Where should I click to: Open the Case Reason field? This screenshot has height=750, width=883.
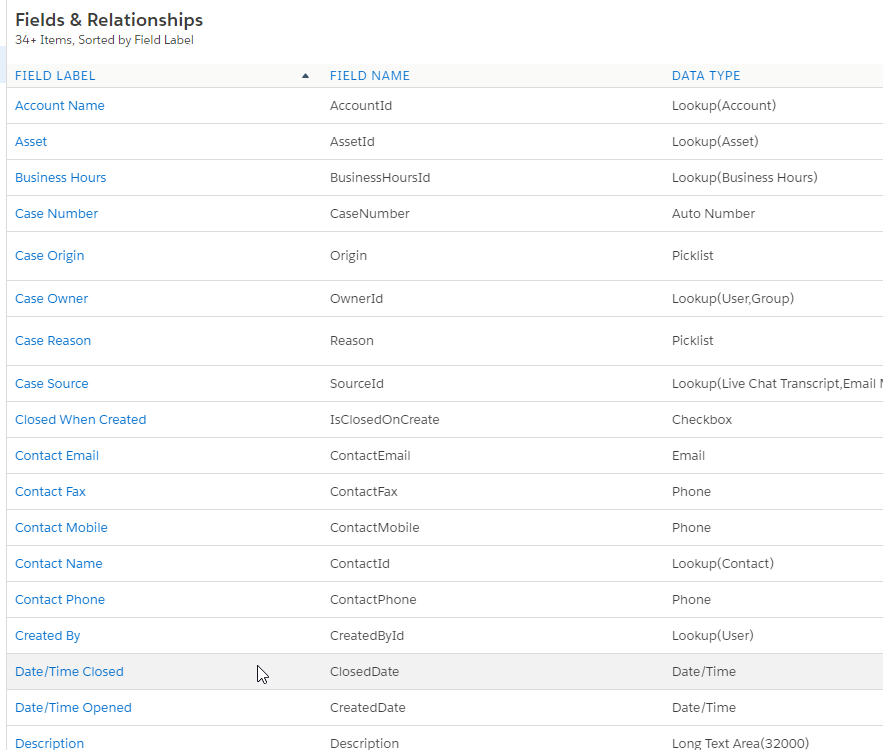coord(53,341)
